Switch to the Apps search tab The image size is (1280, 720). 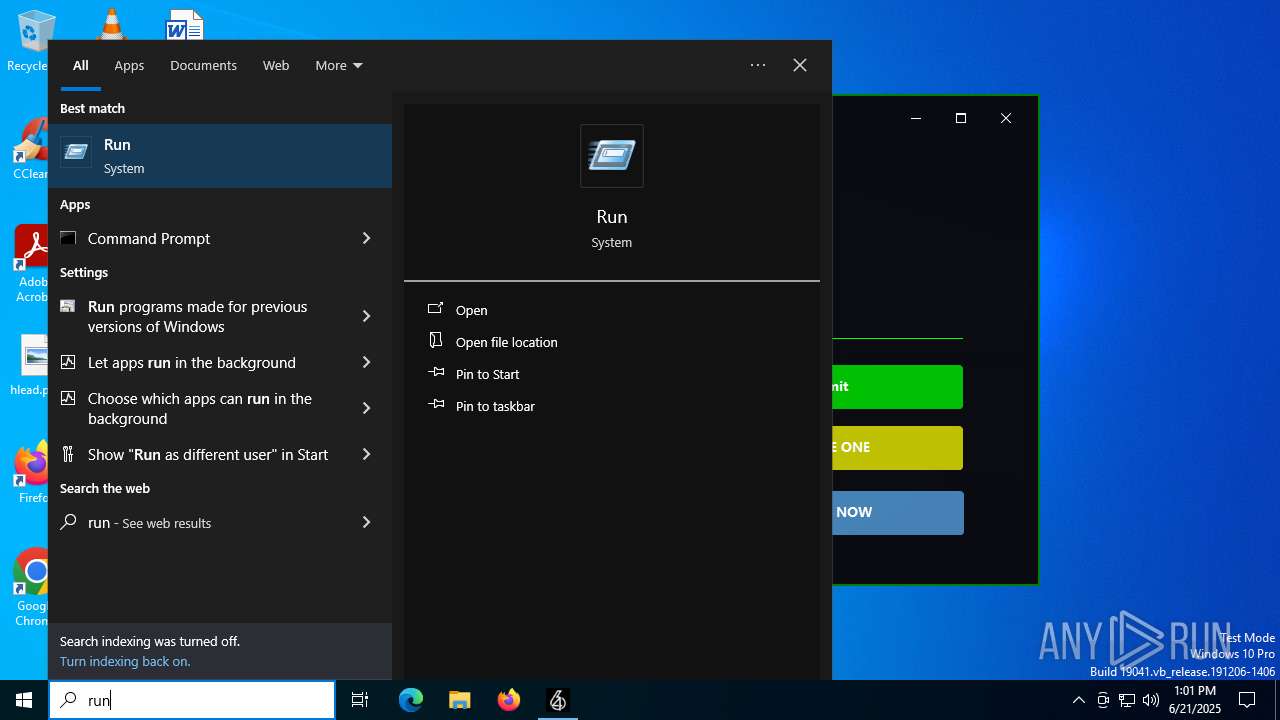129,65
